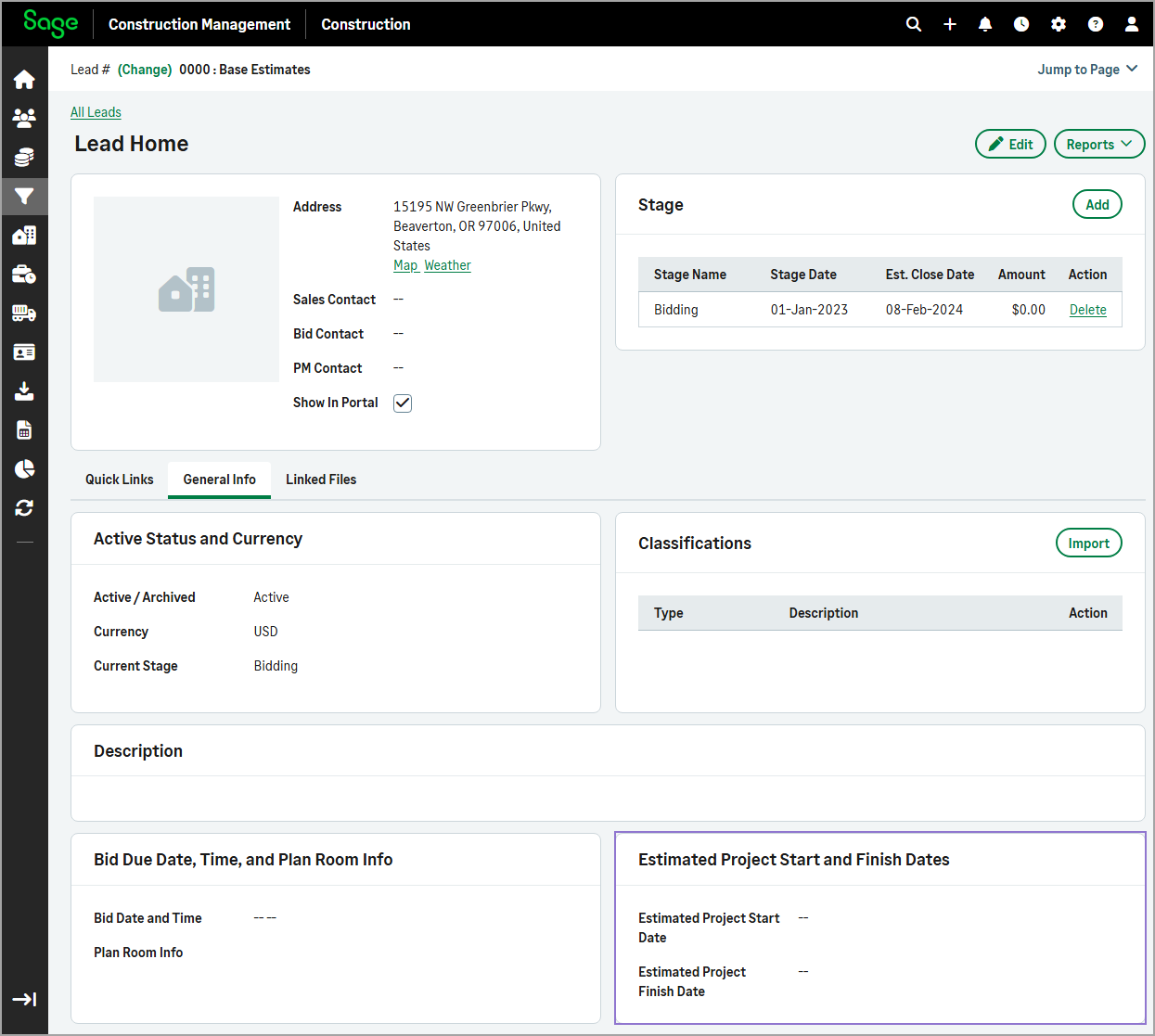Screen dimensions: 1155x1036
Task: Click the plus add icon in header
Action: [950, 24]
